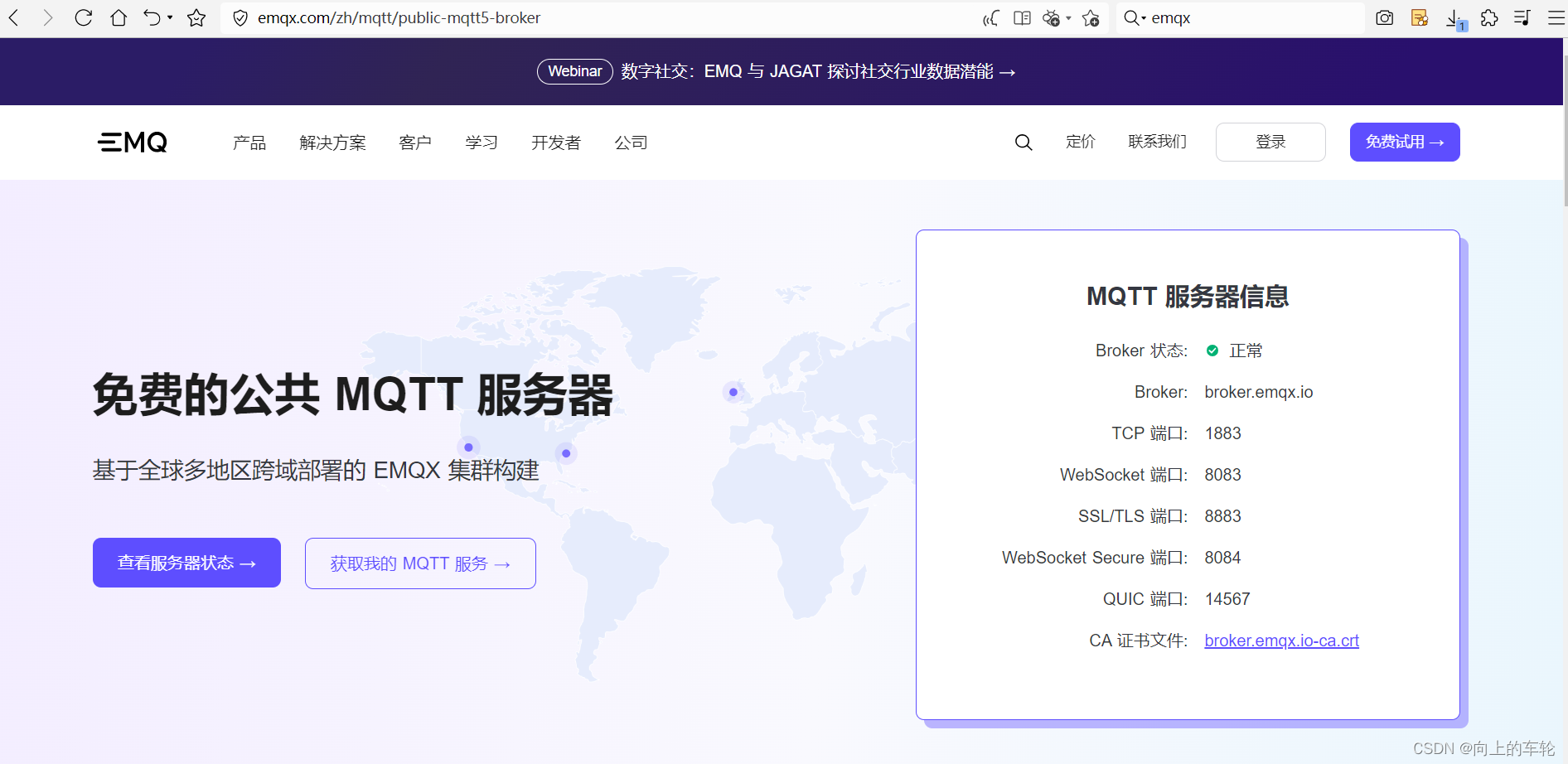The image size is (1568, 764).
Task: Click the TCP port value 1883
Action: 1222,433
